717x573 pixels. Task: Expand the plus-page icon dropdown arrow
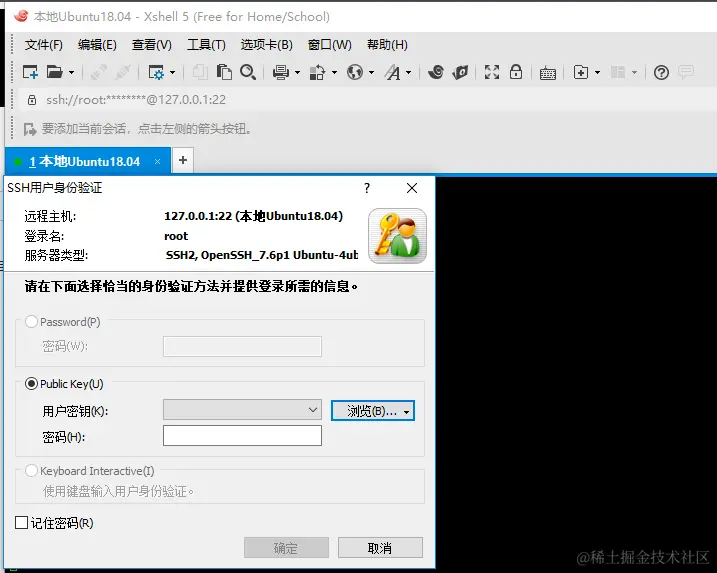click(x=597, y=72)
